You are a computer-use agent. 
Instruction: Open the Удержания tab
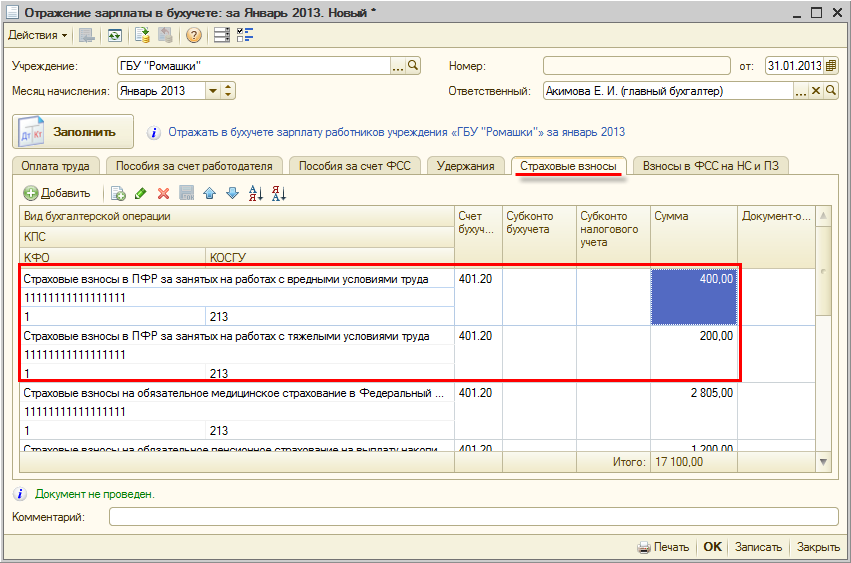tap(465, 166)
